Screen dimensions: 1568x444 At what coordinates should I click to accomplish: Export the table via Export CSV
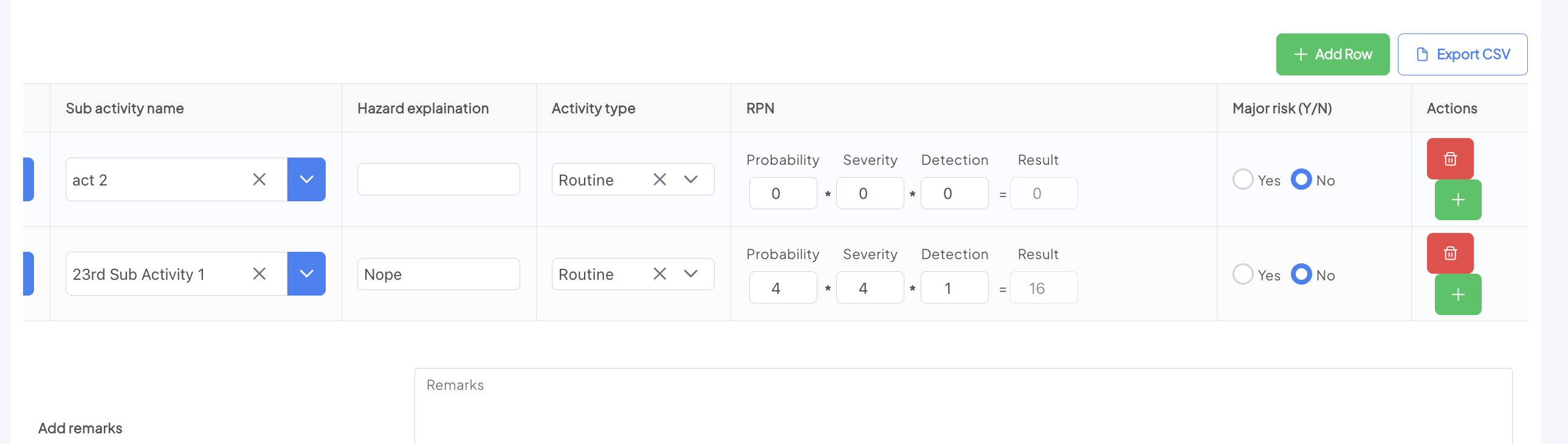[1462, 54]
